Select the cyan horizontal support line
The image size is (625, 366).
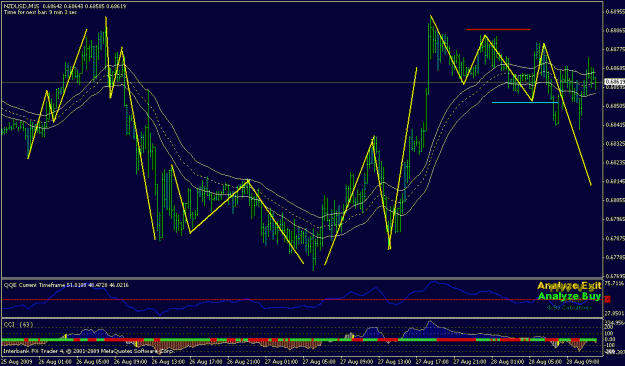click(525, 102)
